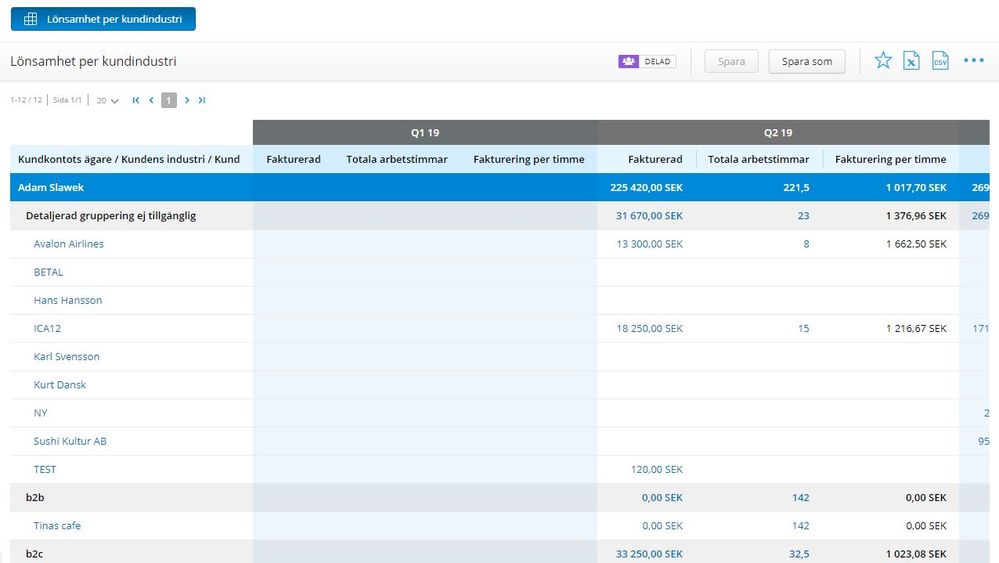Click the Lönsamhet per kundindustri tab button
The image size is (999, 563).
point(103,19)
